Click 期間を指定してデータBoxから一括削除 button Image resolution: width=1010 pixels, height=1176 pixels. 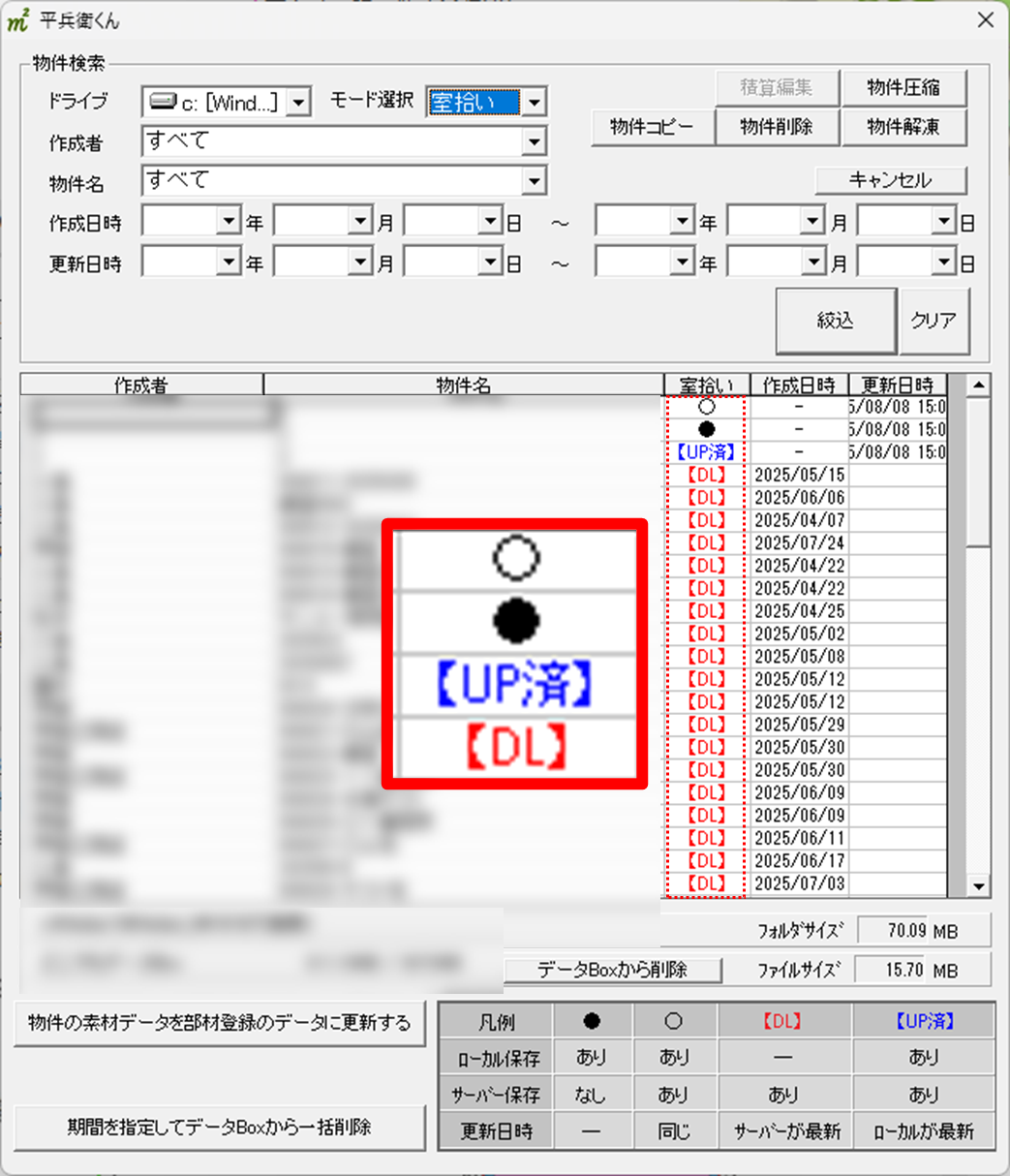click(220, 1128)
